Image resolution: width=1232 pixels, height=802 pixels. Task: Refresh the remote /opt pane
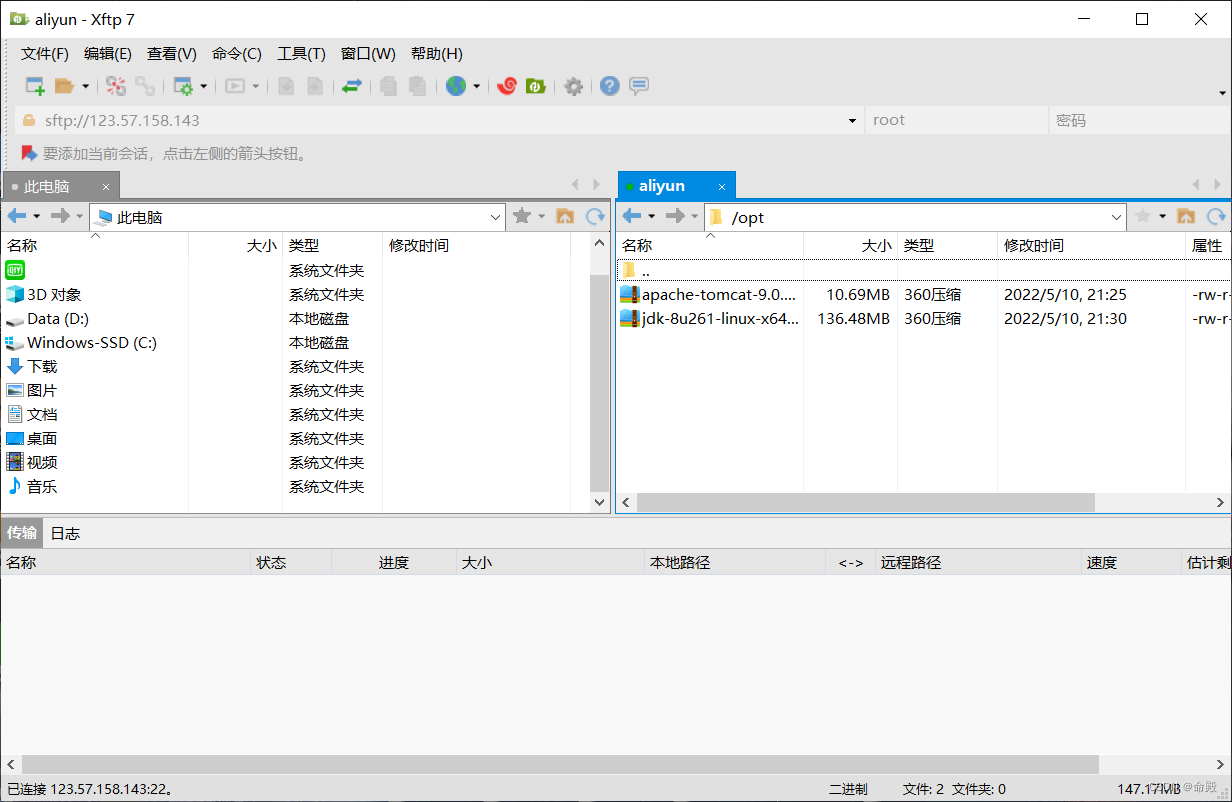[x=1216, y=216]
